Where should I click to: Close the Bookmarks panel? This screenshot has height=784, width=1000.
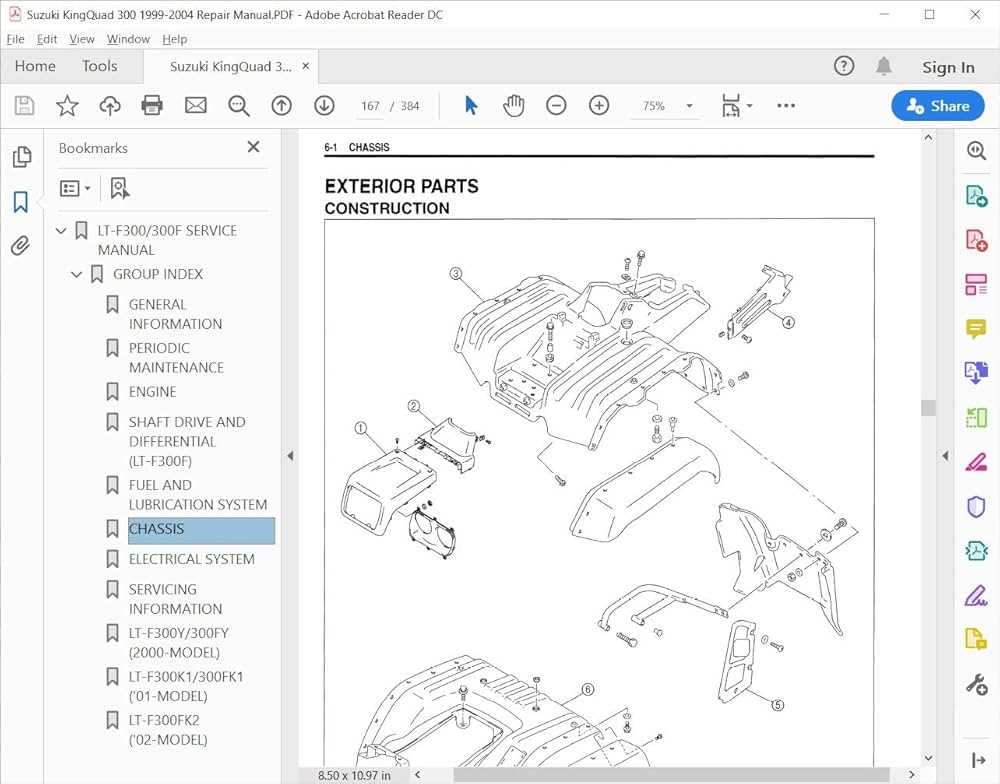pos(253,147)
